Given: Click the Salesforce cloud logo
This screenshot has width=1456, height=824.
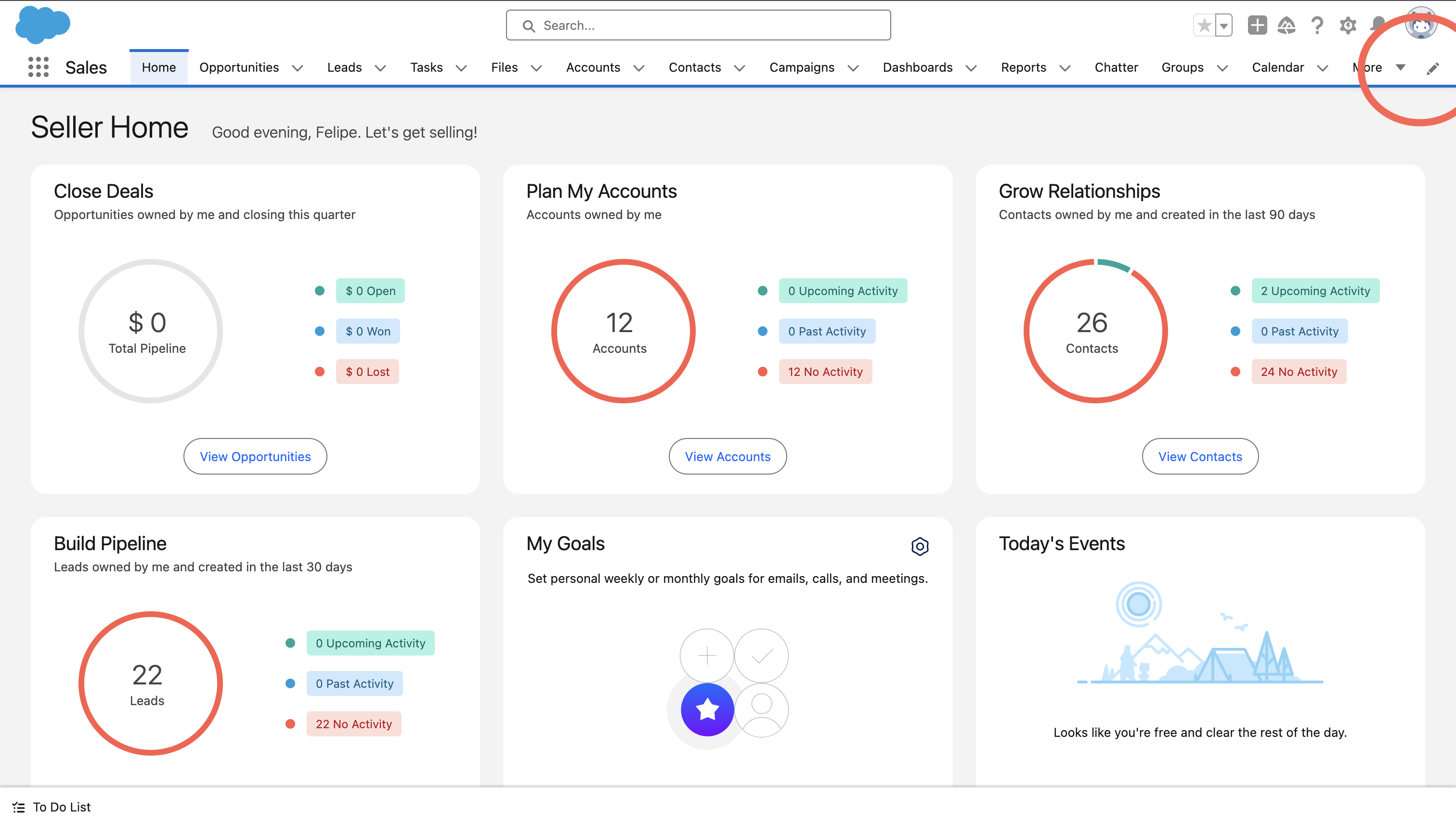Looking at the screenshot, I should [x=42, y=25].
